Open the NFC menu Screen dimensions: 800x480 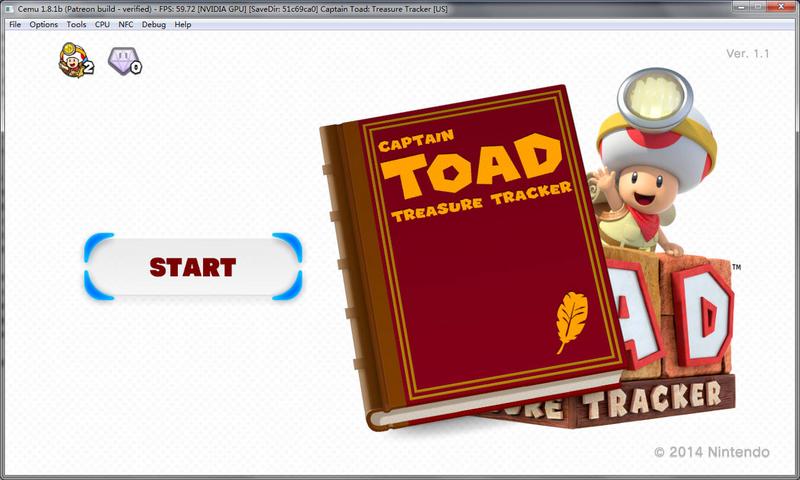126,24
